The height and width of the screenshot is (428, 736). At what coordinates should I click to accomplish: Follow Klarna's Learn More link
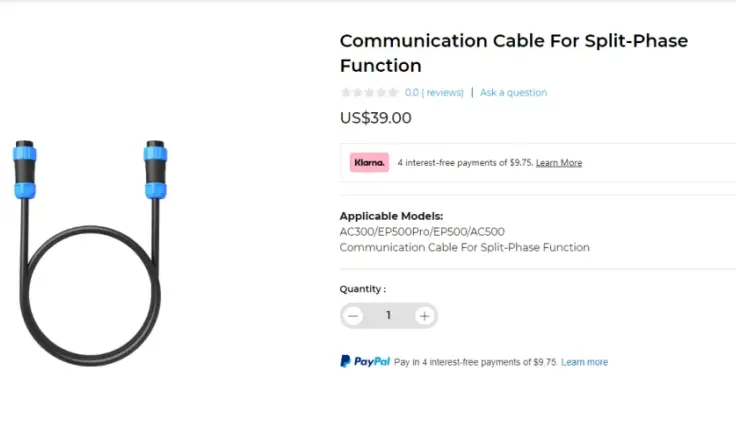pos(559,163)
